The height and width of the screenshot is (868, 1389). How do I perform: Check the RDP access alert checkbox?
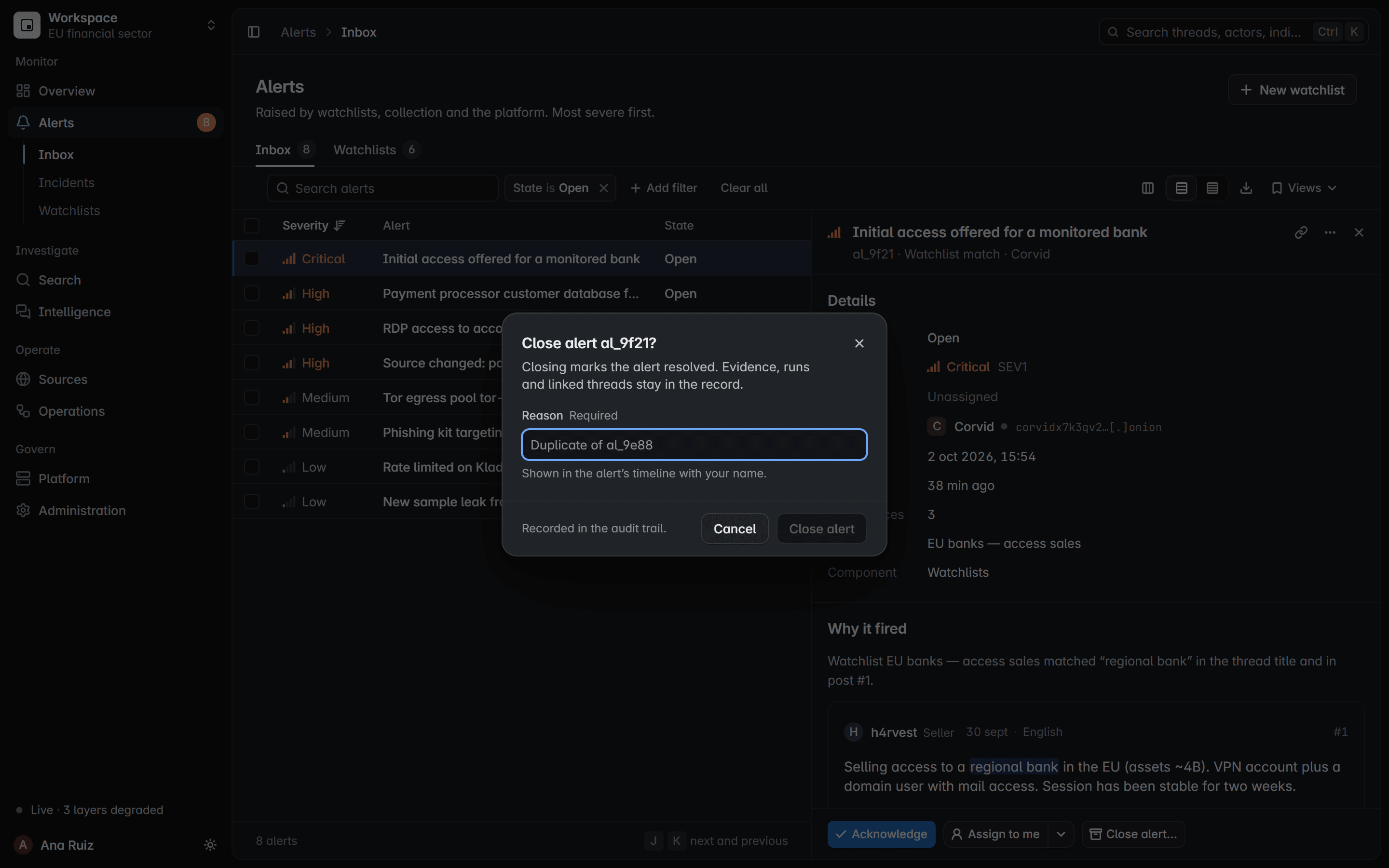pos(252,328)
